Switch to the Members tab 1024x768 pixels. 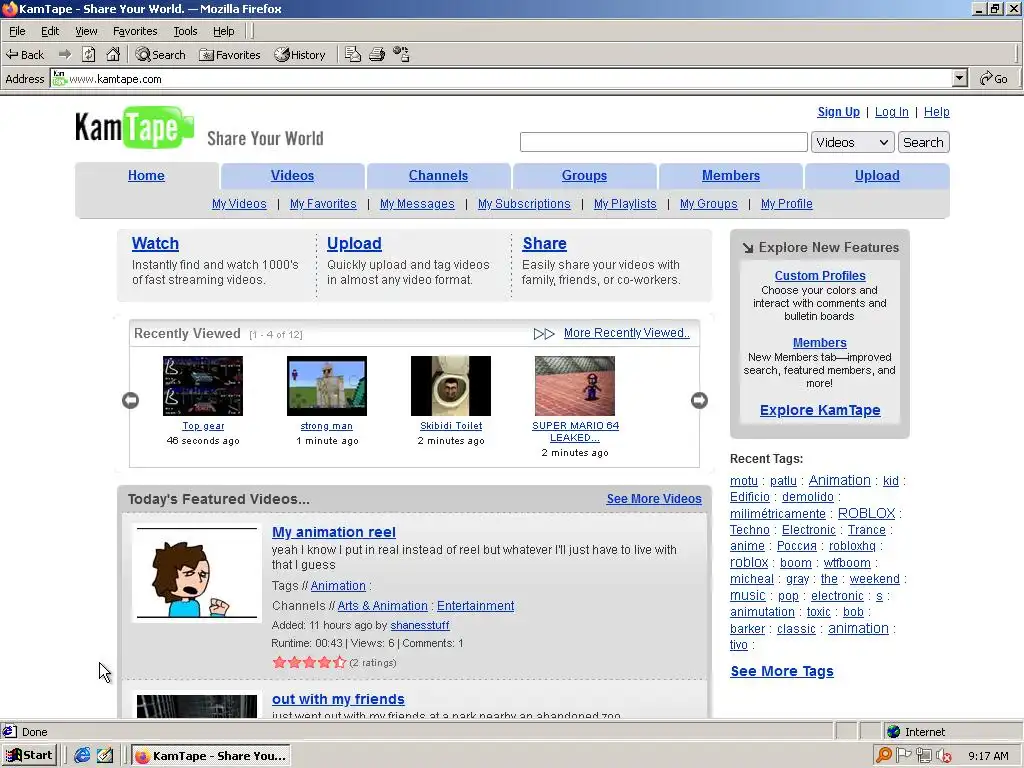point(731,176)
